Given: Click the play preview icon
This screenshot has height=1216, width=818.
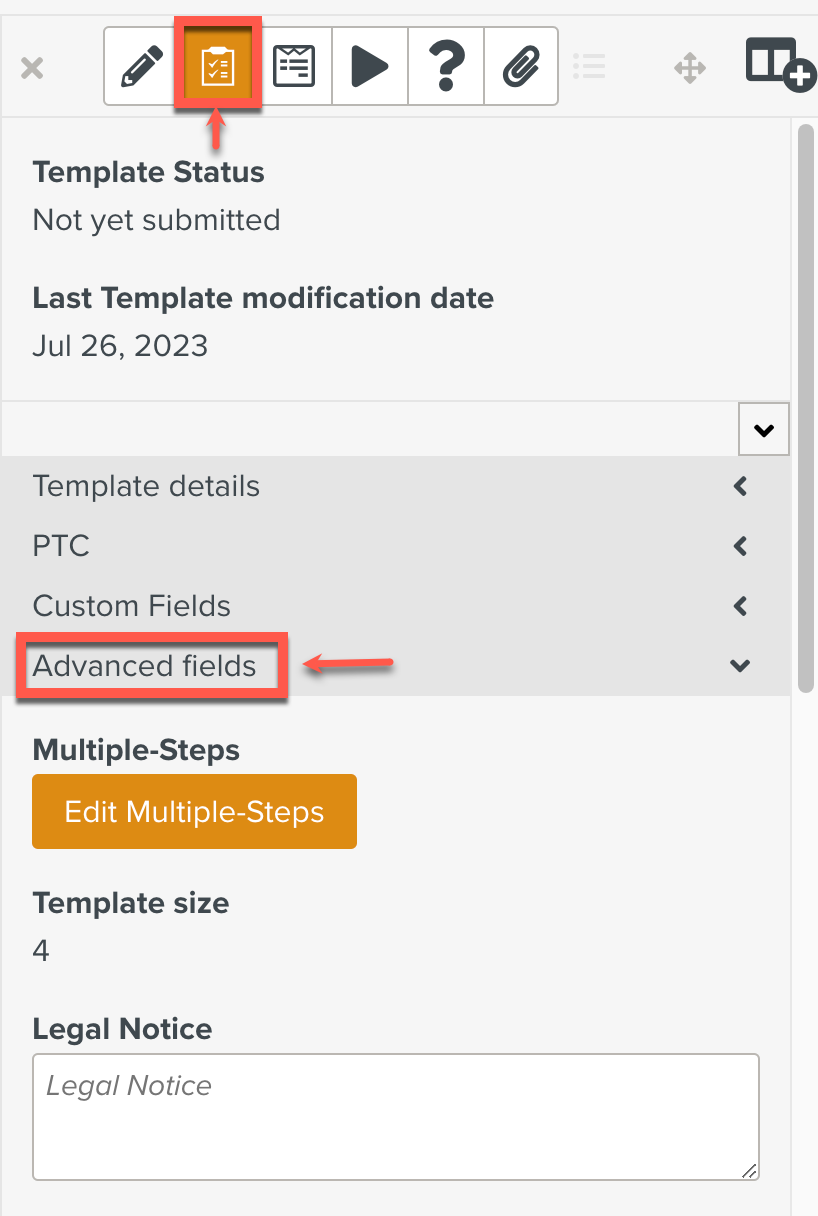Looking at the screenshot, I should 370,68.
